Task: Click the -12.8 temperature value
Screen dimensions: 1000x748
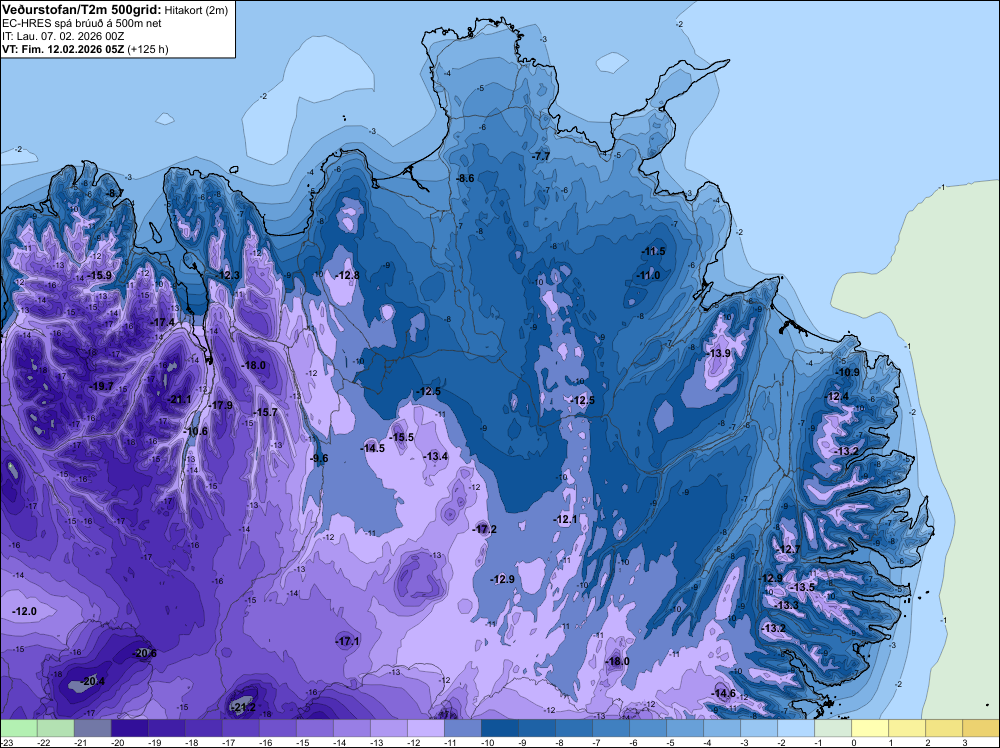Action: 347,275
